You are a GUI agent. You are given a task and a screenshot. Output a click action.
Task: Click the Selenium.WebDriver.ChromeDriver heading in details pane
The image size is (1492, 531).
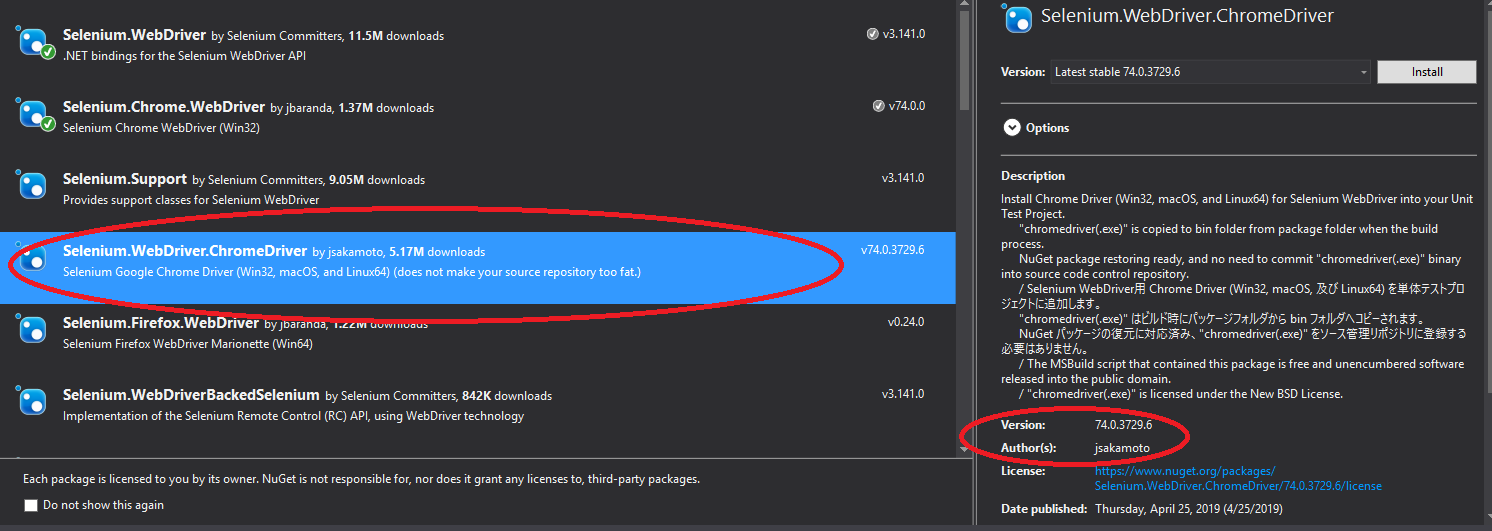point(1187,16)
